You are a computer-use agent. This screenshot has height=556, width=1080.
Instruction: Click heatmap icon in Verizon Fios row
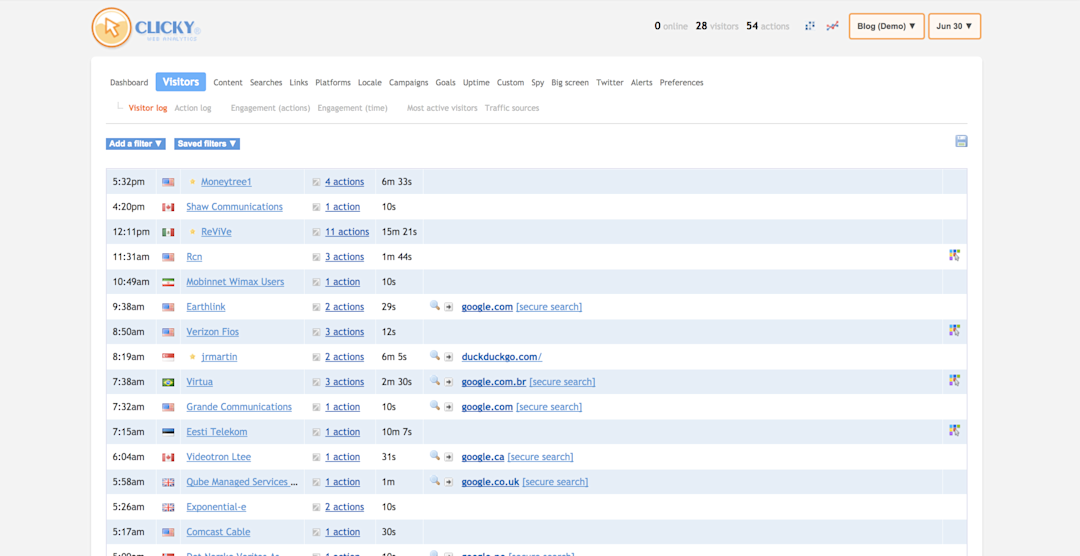[x=954, y=331]
